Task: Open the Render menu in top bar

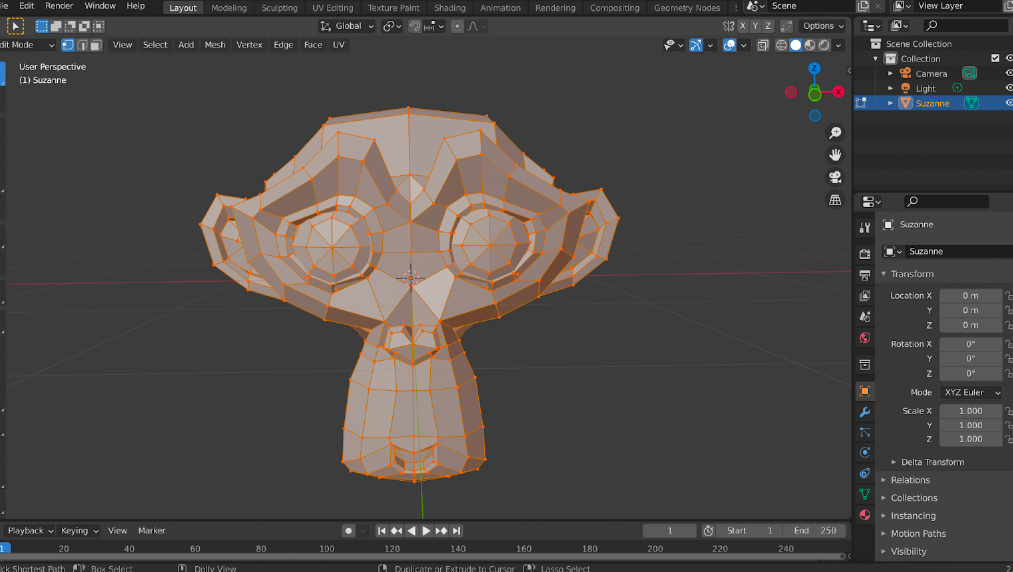Action: point(59,6)
